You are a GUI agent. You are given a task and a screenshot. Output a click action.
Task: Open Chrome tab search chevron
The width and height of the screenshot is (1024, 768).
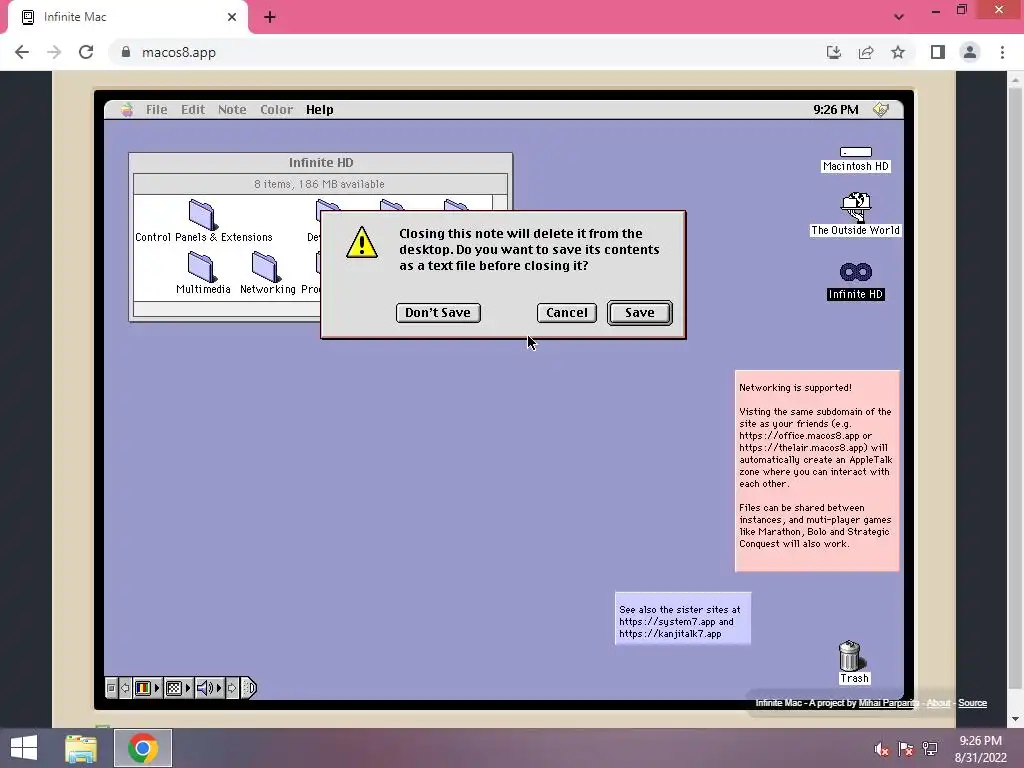(899, 17)
